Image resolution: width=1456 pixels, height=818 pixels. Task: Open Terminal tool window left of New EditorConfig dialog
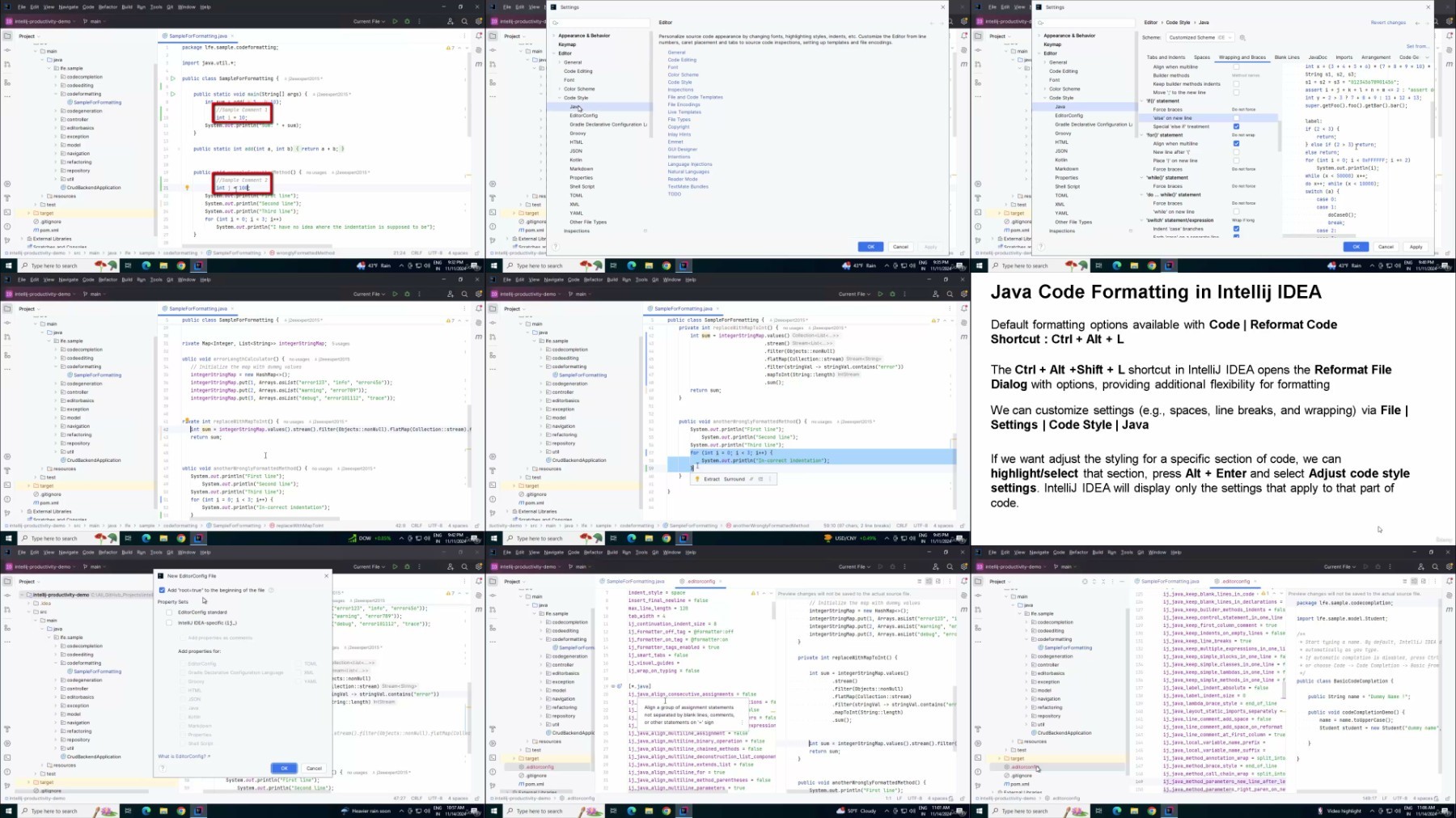[7, 757]
